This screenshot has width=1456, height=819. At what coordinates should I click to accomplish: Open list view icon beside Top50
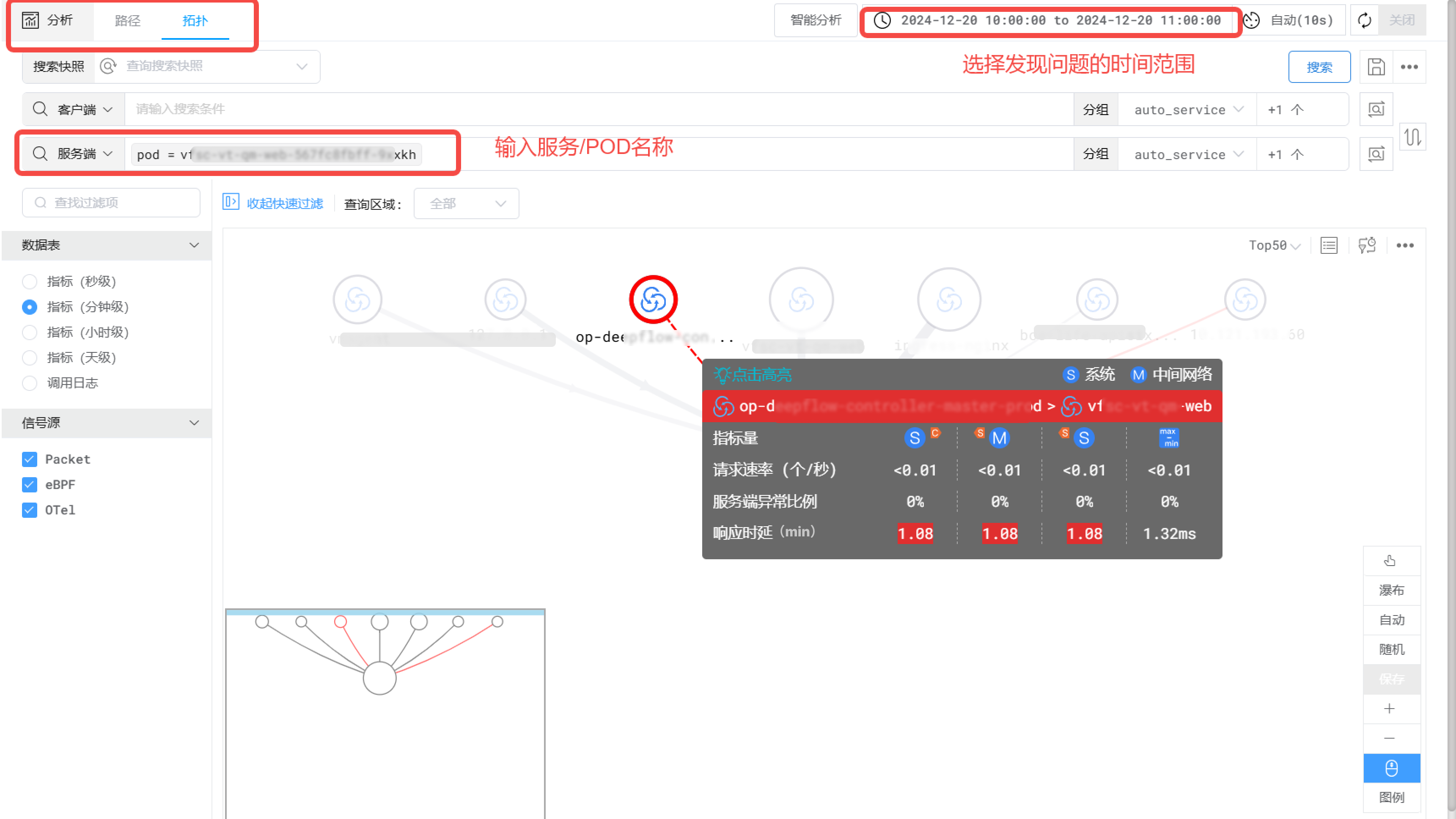coord(1329,245)
